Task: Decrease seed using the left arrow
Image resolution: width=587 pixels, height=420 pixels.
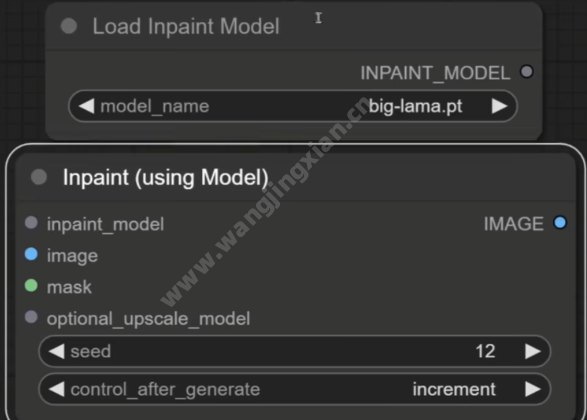Action: [57, 351]
